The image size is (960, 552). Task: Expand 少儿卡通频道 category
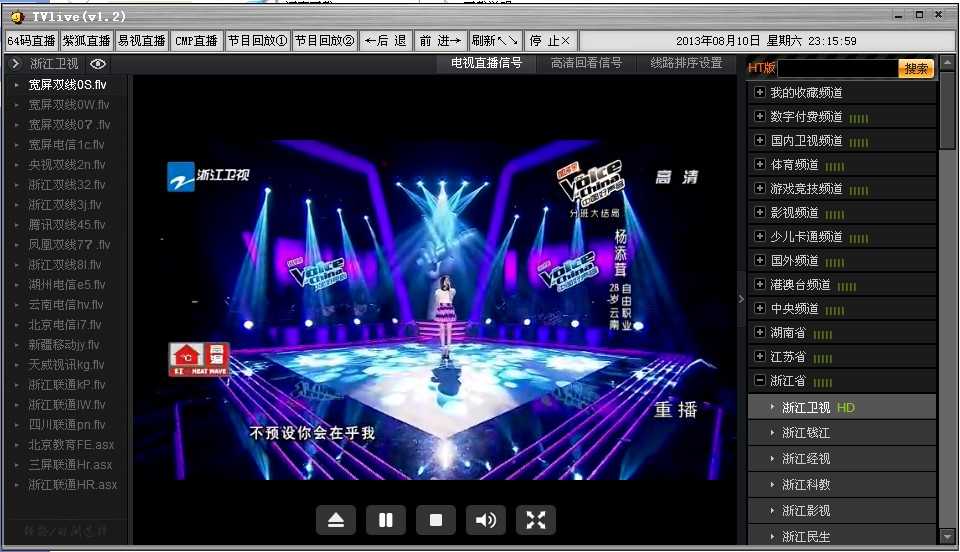(842, 236)
